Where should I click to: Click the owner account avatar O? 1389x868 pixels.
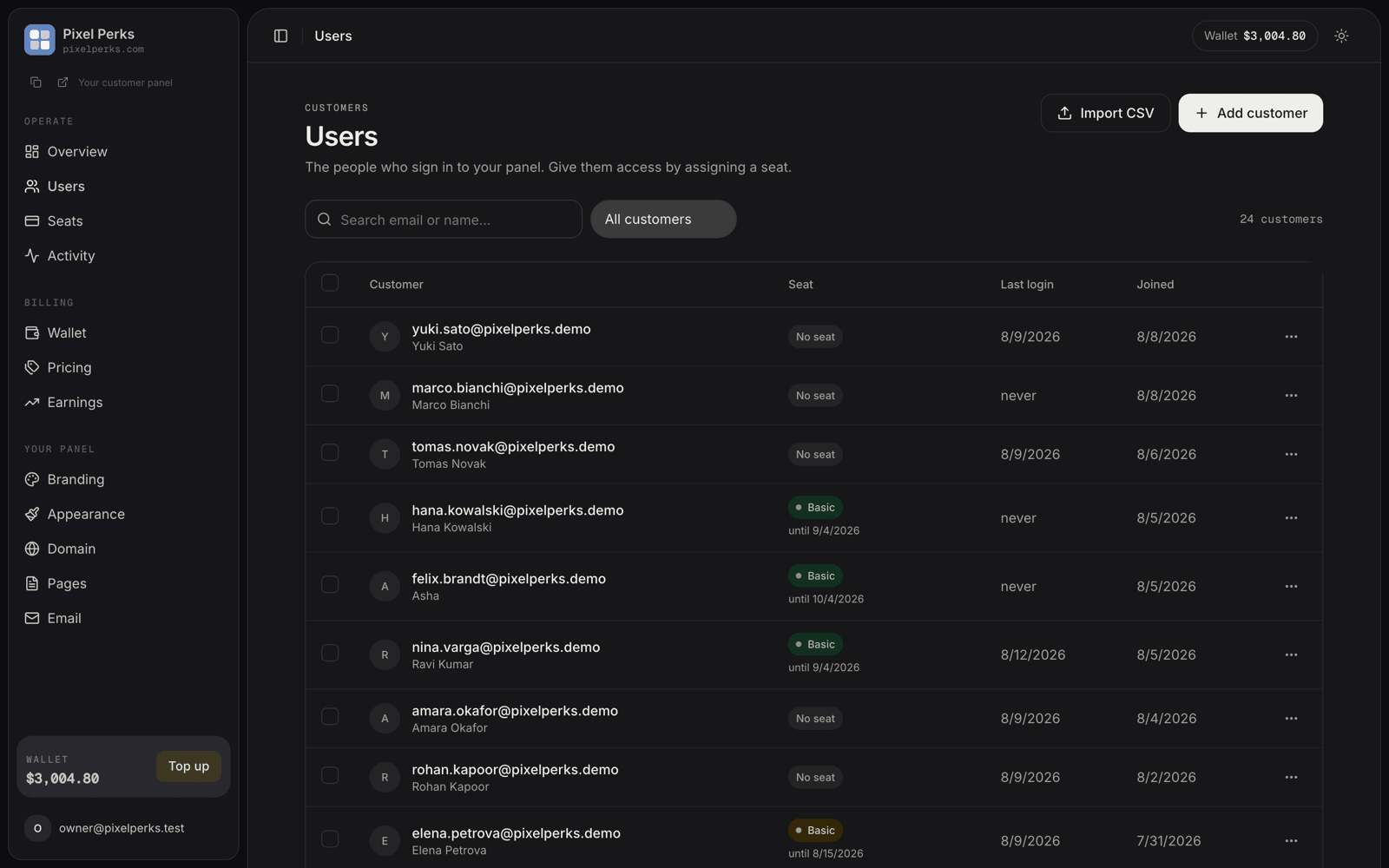pyautogui.click(x=37, y=828)
